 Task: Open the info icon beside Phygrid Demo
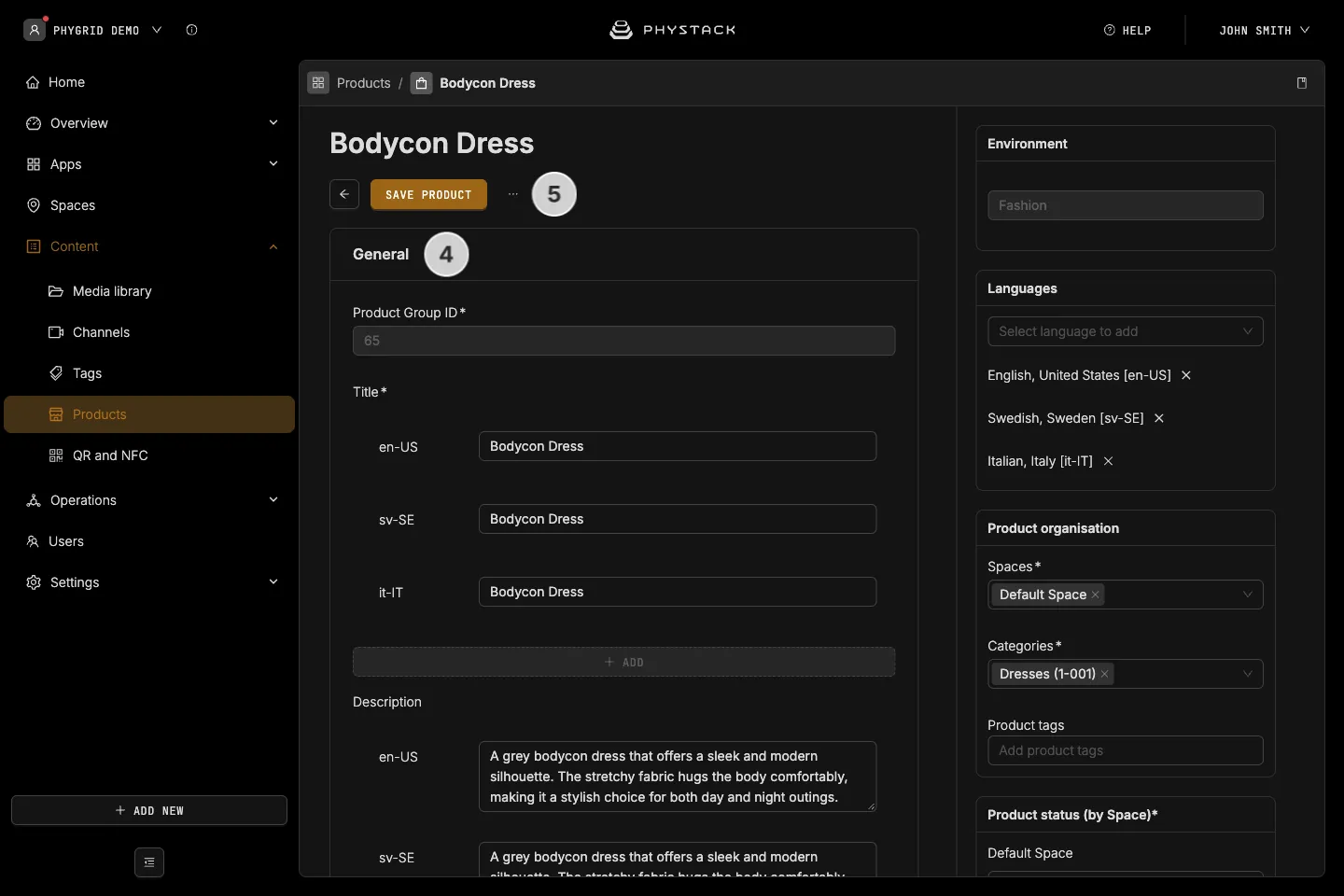(191, 30)
